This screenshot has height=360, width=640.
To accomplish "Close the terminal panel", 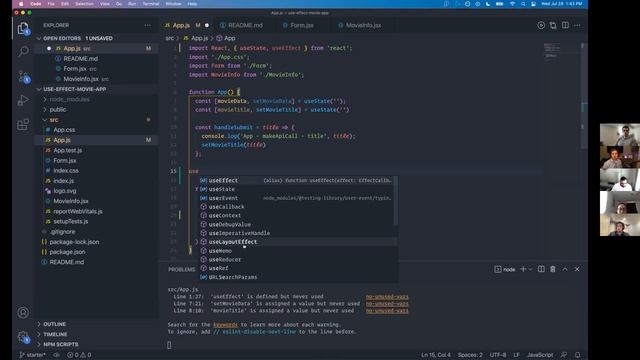I will click(577, 269).
